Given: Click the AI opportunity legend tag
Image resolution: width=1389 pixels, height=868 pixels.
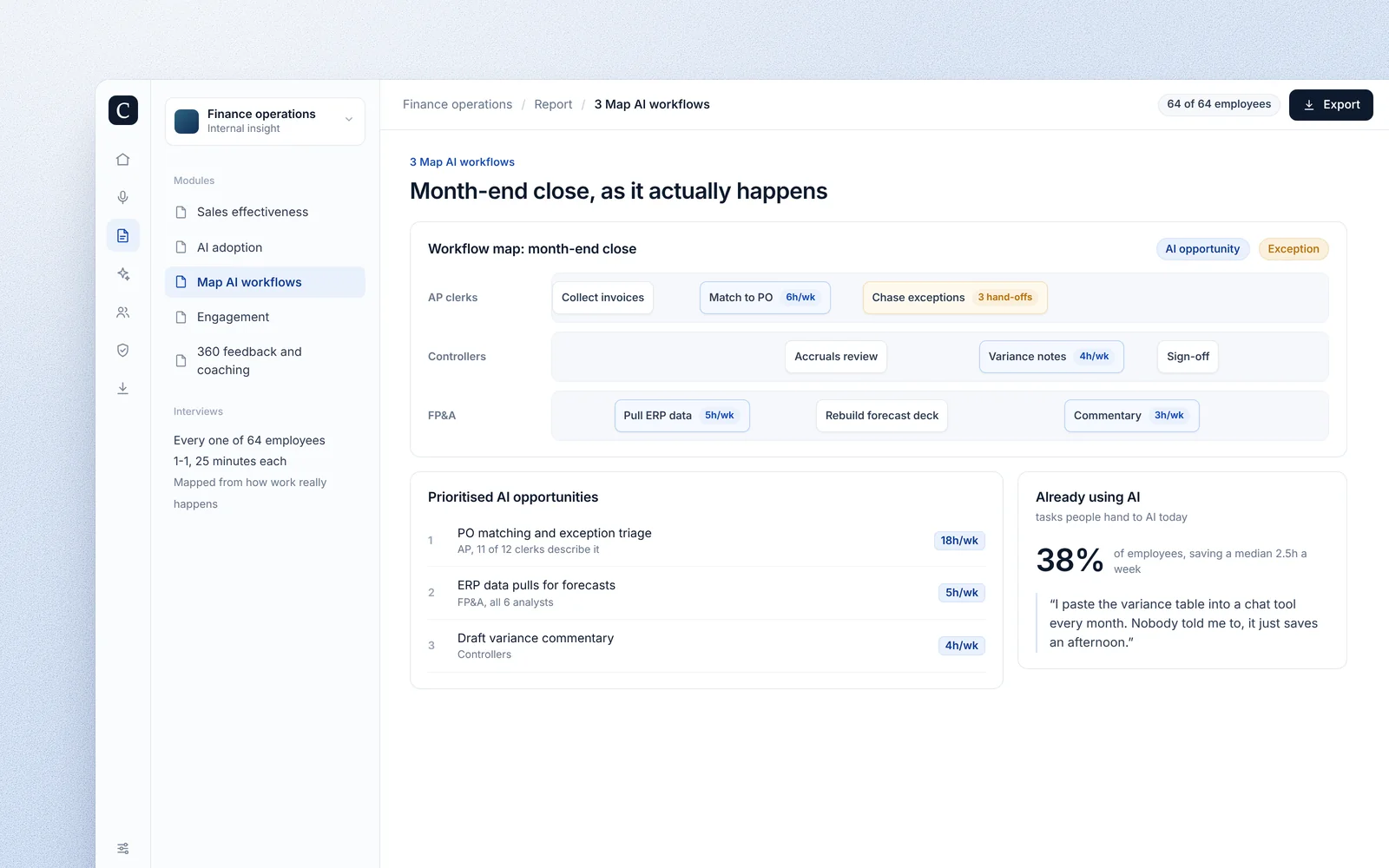Looking at the screenshot, I should (1202, 249).
